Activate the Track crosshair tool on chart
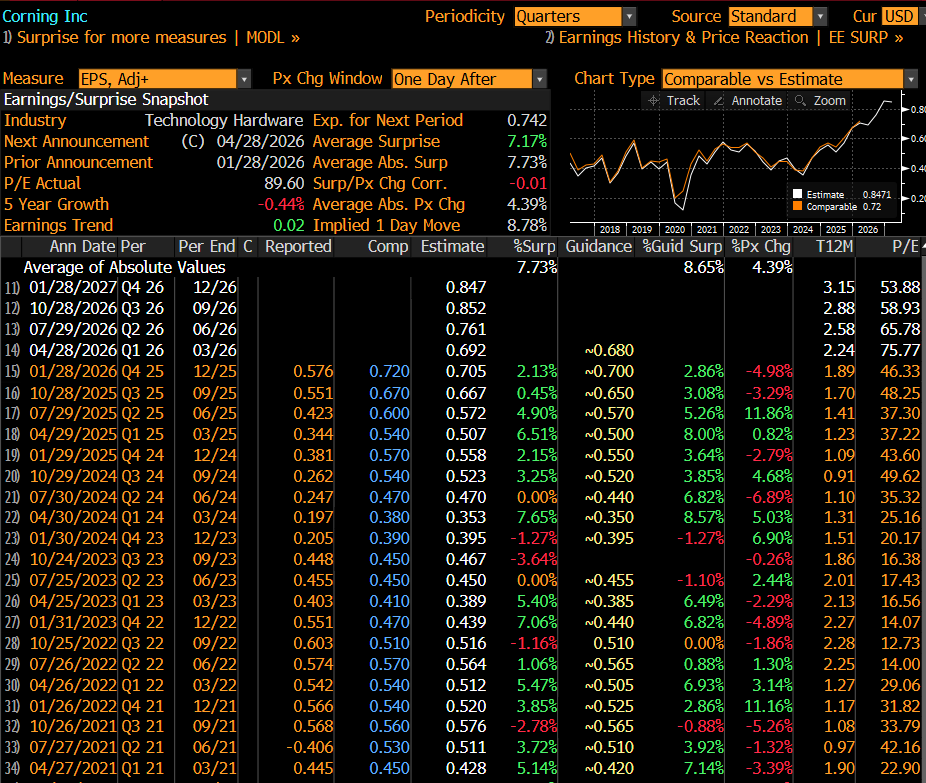The image size is (926, 783). coord(674,100)
